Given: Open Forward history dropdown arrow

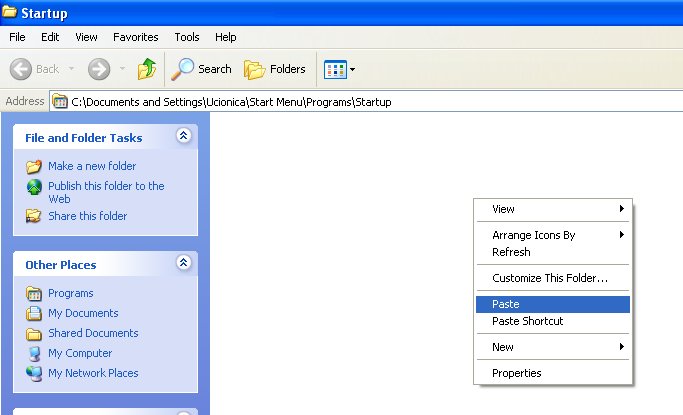Looking at the screenshot, I should (122, 69).
